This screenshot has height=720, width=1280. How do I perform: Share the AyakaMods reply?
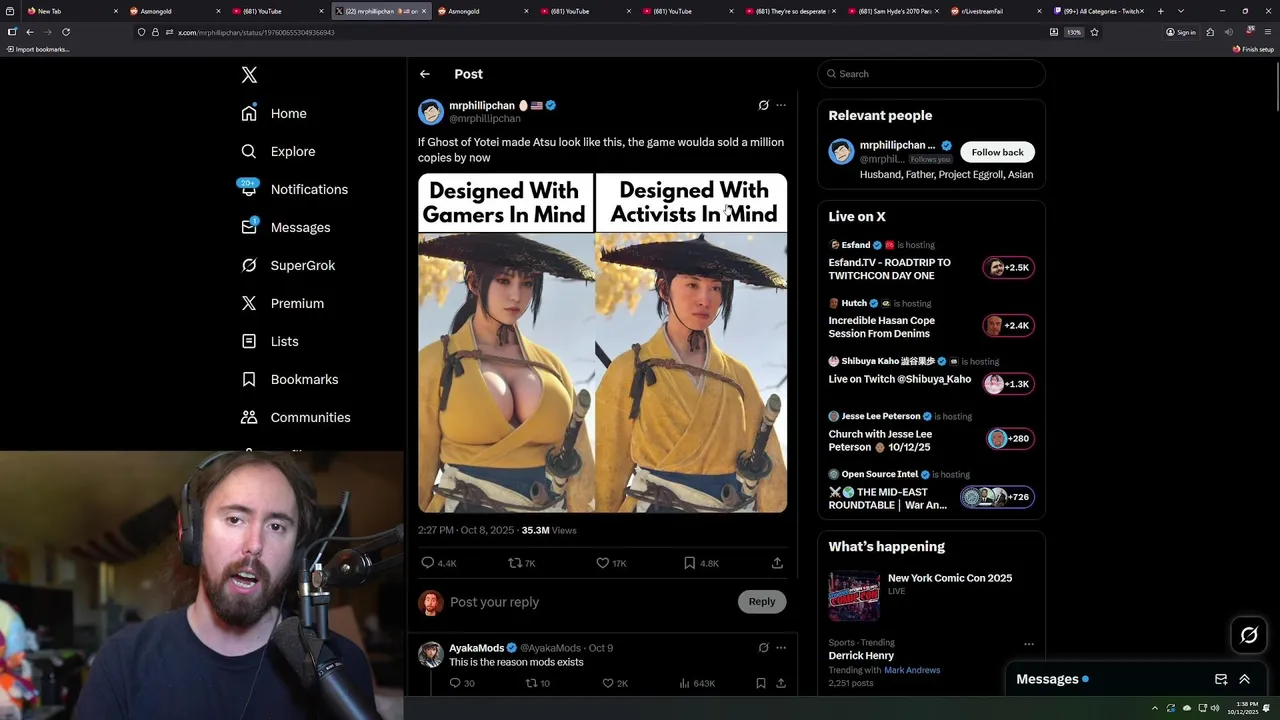781,683
